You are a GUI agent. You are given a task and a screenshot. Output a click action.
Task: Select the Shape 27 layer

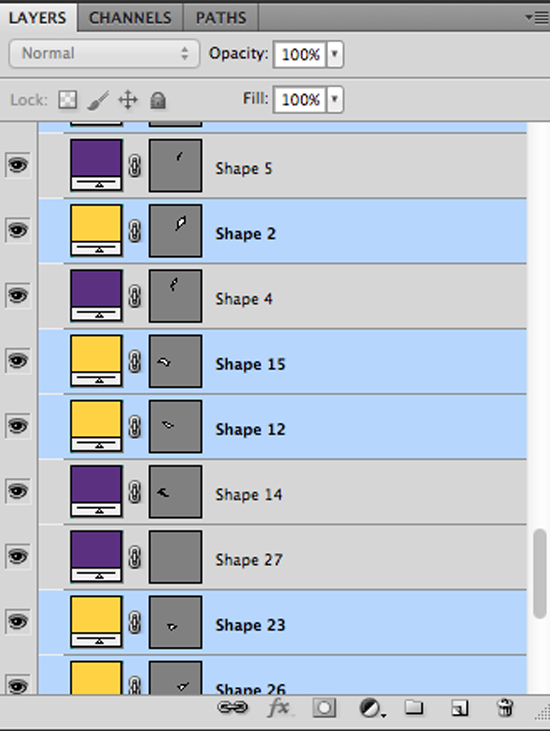point(282,557)
